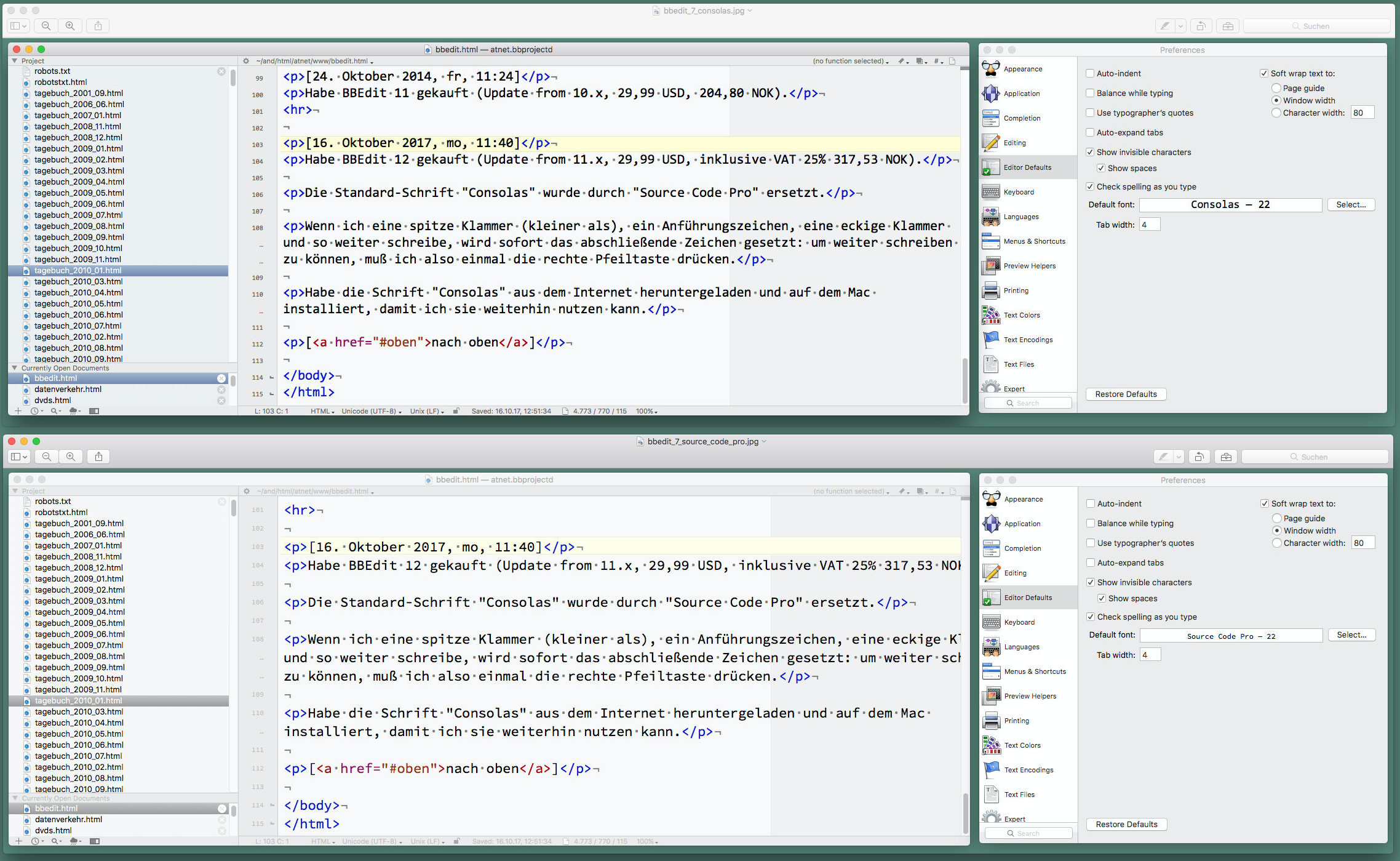The image size is (1400, 861).
Task: Open the Unix (LF) line-break popup in bbedit_7_consolas.jpg
Action: 427,411
